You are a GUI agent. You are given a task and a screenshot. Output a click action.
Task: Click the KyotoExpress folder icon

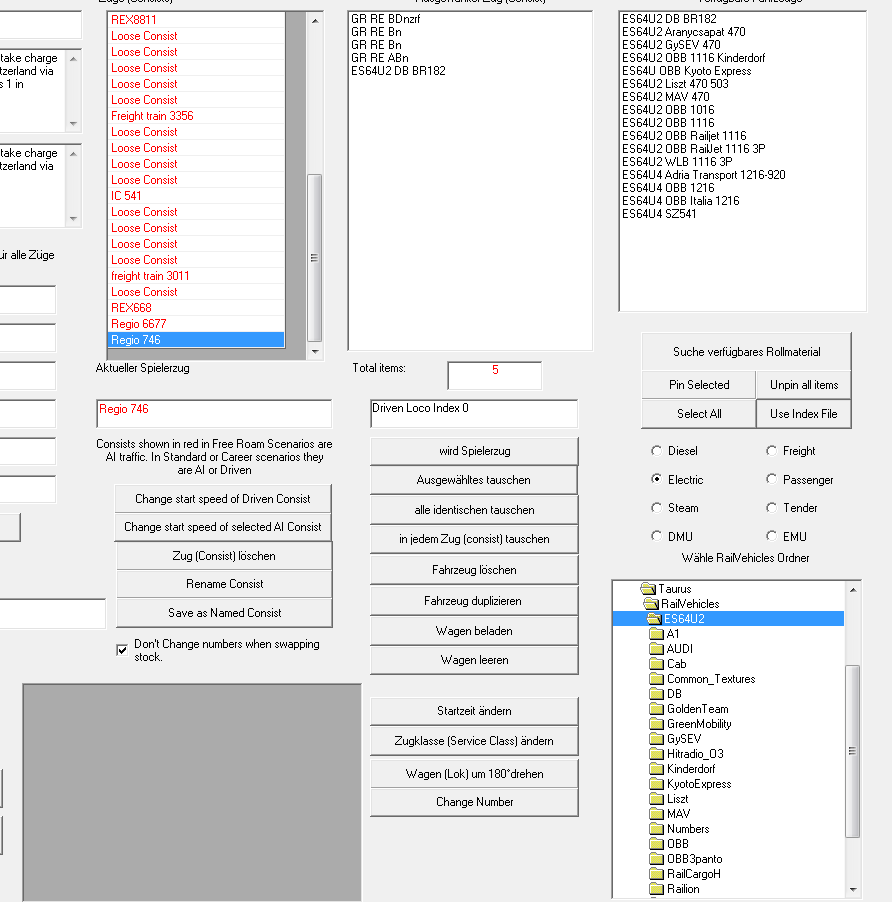657,784
